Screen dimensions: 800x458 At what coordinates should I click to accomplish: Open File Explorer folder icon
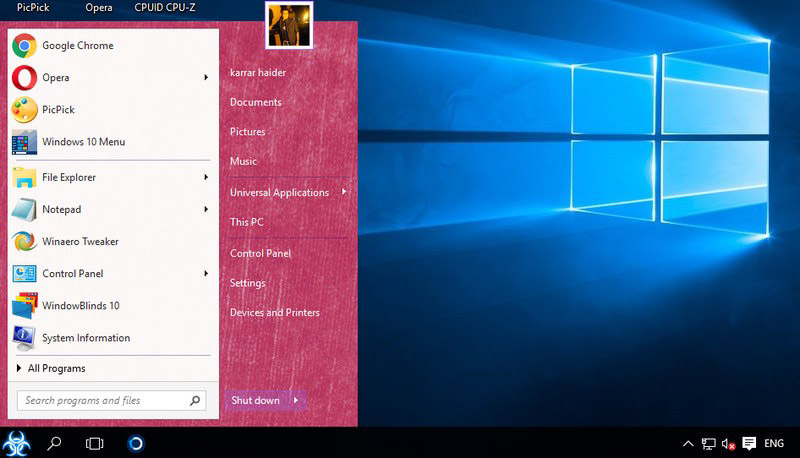tap(24, 177)
